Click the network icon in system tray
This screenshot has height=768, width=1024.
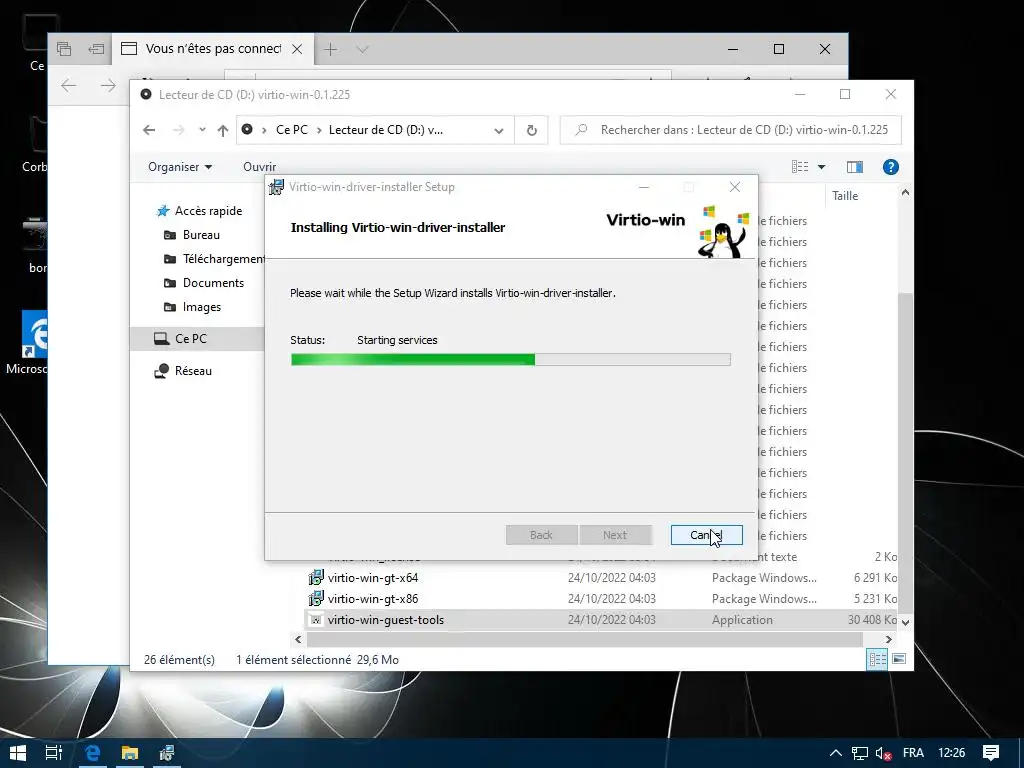(x=859, y=753)
